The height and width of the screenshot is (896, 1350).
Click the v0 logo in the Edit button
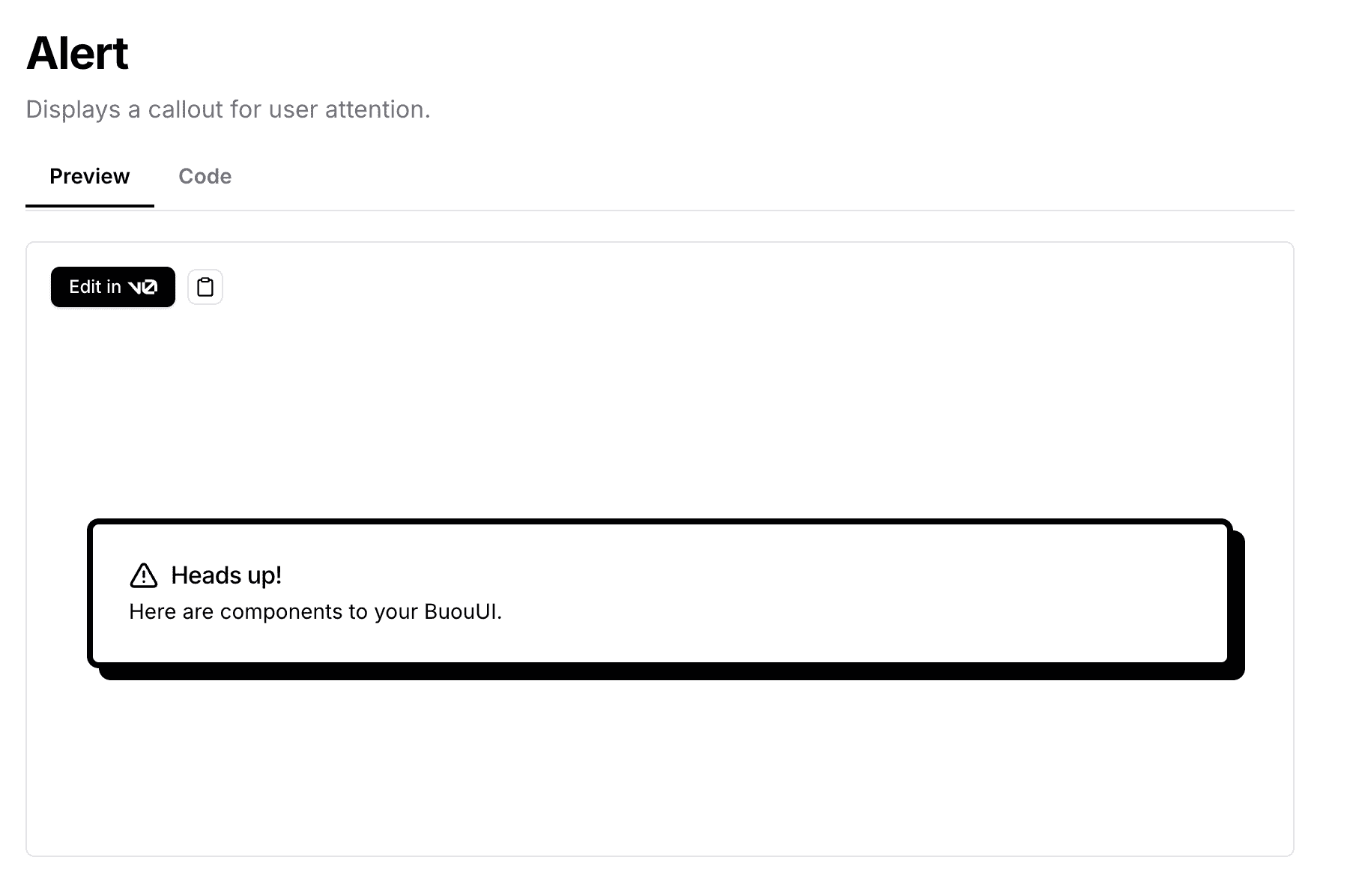[x=142, y=287]
